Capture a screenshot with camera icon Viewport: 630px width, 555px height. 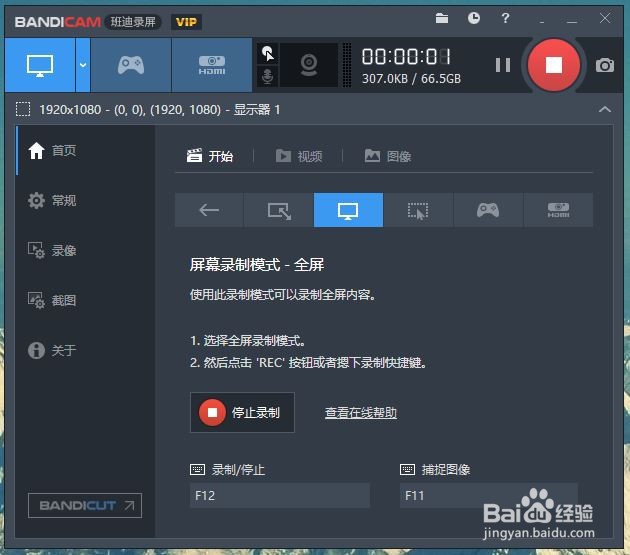click(x=605, y=65)
